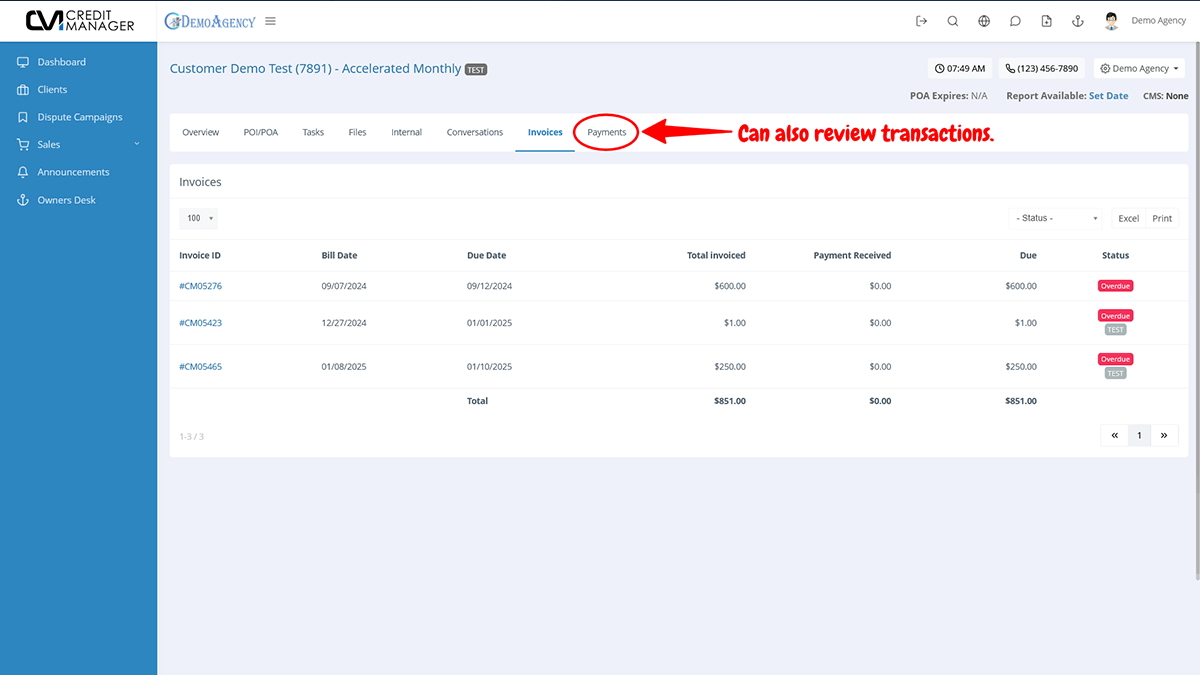Click the next page double-arrow button
The height and width of the screenshot is (675, 1200).
[x=1164, y=435]
